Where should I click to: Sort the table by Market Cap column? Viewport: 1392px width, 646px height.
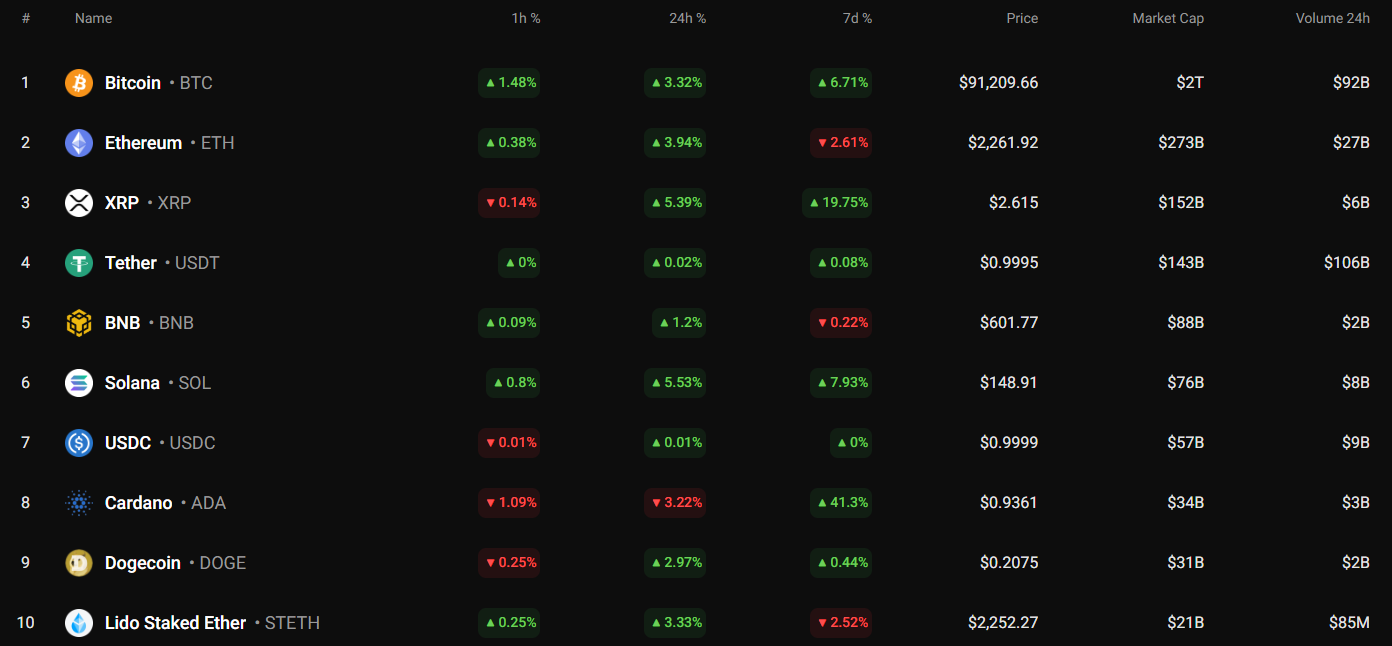[x=1167, y=18]
